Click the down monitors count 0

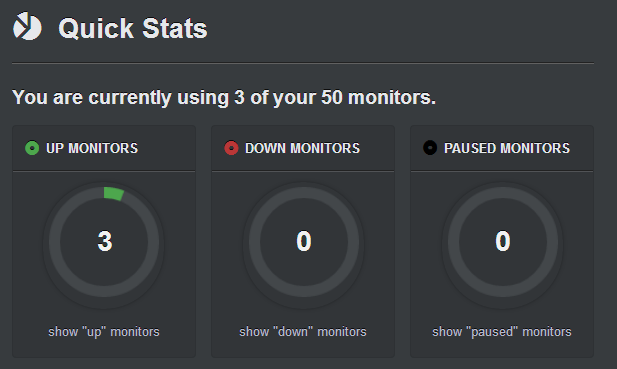(304, 241)
